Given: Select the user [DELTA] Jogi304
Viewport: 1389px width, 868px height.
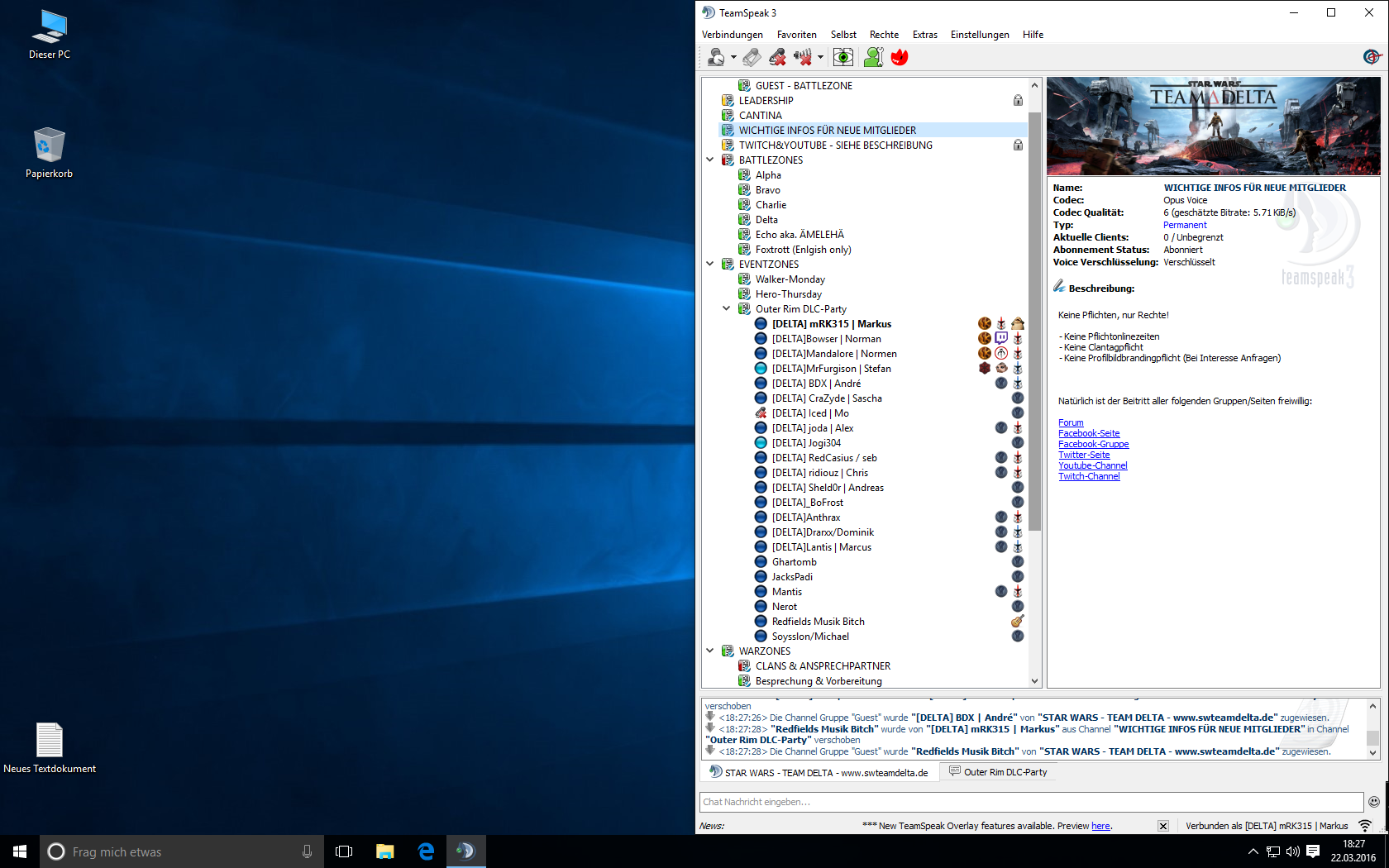Looking at the screenshot, I should (x=806, y=443).
